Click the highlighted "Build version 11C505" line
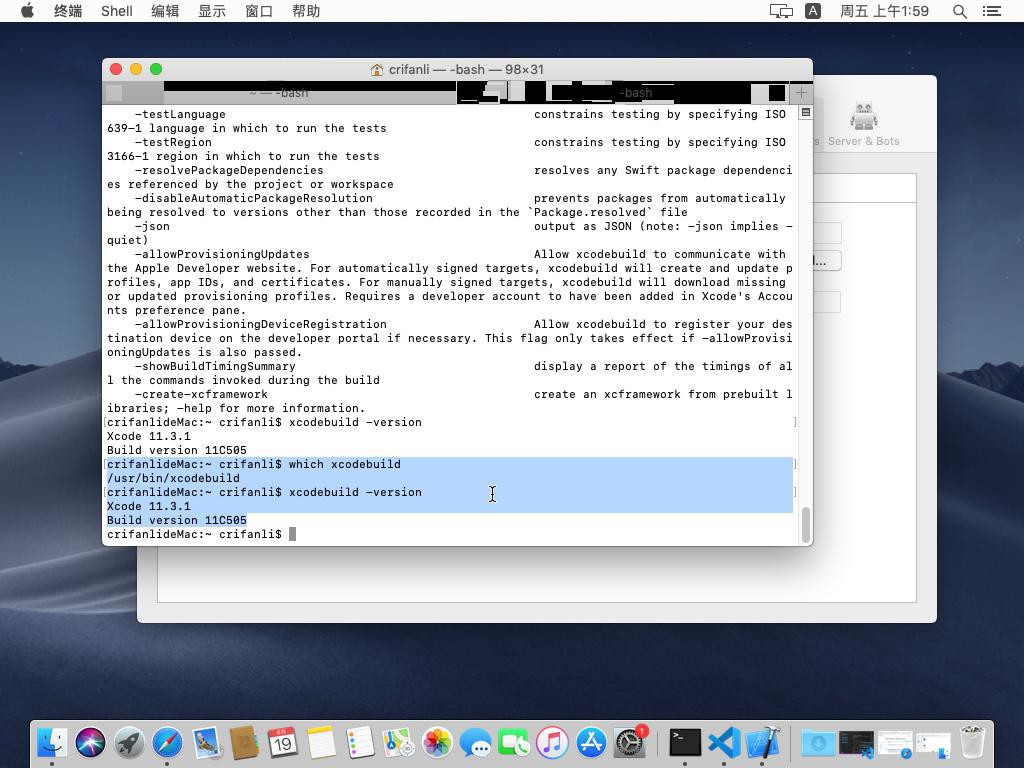This screenshot has width=1024, height=768. [x=177, y=520]
